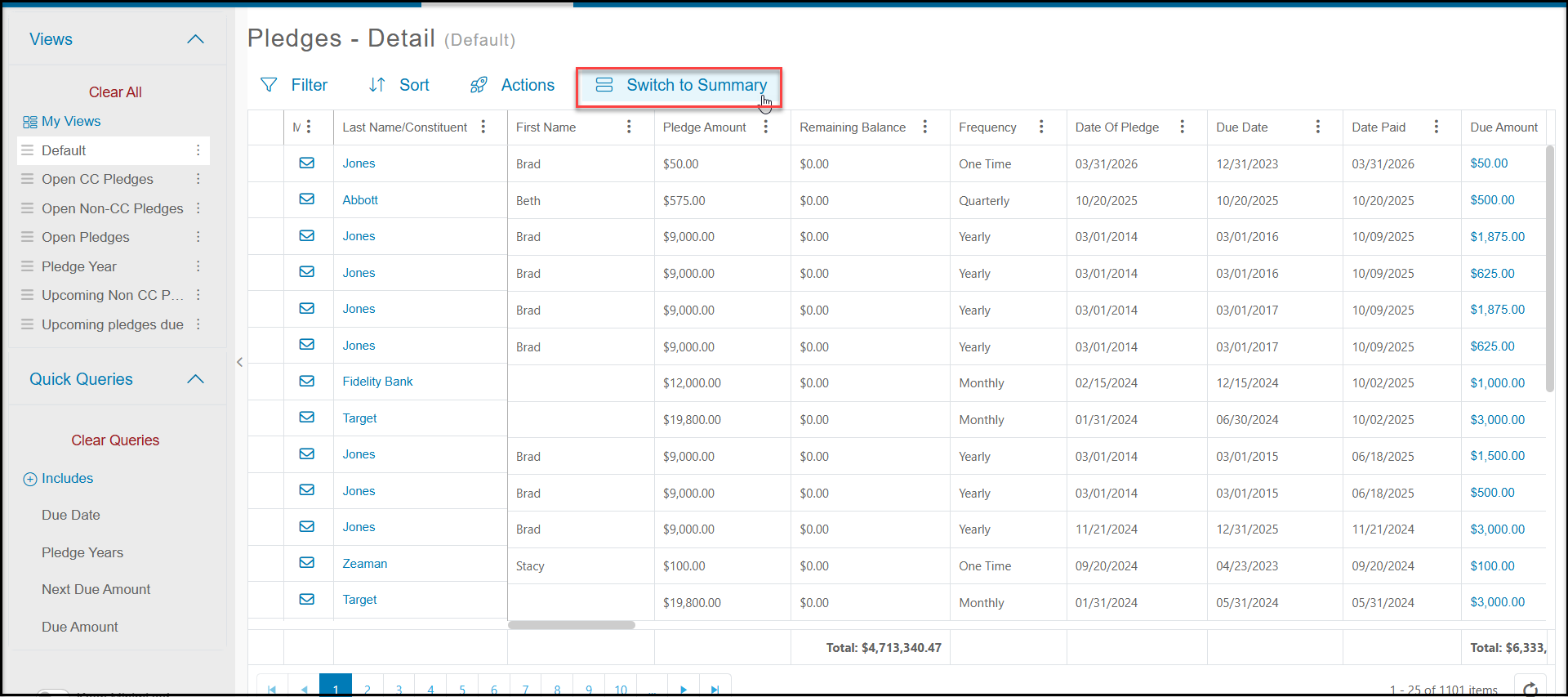Select the Open Pledges view

pyautogui.click(x=86, y=237)
